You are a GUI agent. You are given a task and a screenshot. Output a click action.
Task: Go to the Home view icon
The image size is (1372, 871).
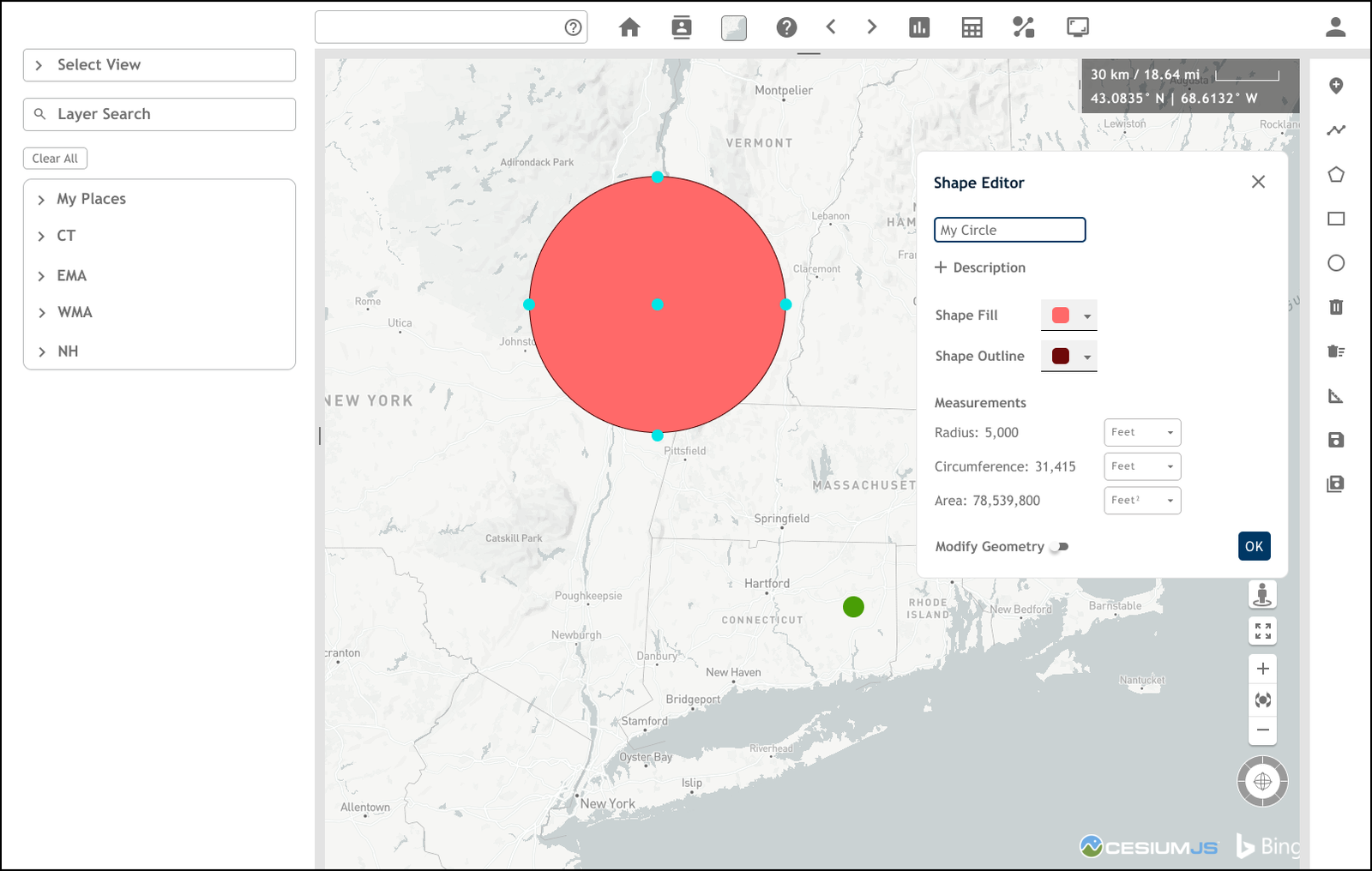point(629,27)
